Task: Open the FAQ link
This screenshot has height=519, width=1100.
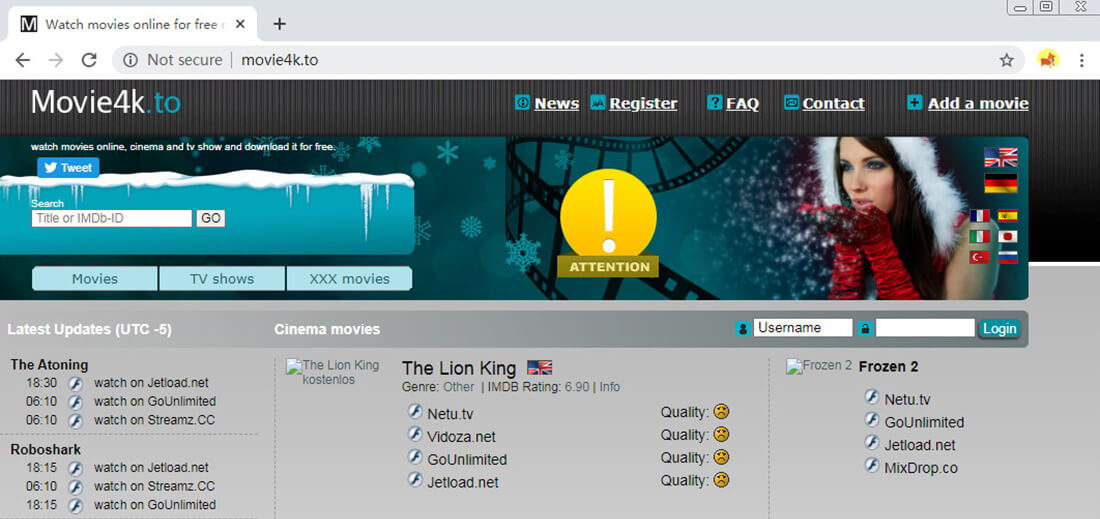Action: tap(742, 104)
